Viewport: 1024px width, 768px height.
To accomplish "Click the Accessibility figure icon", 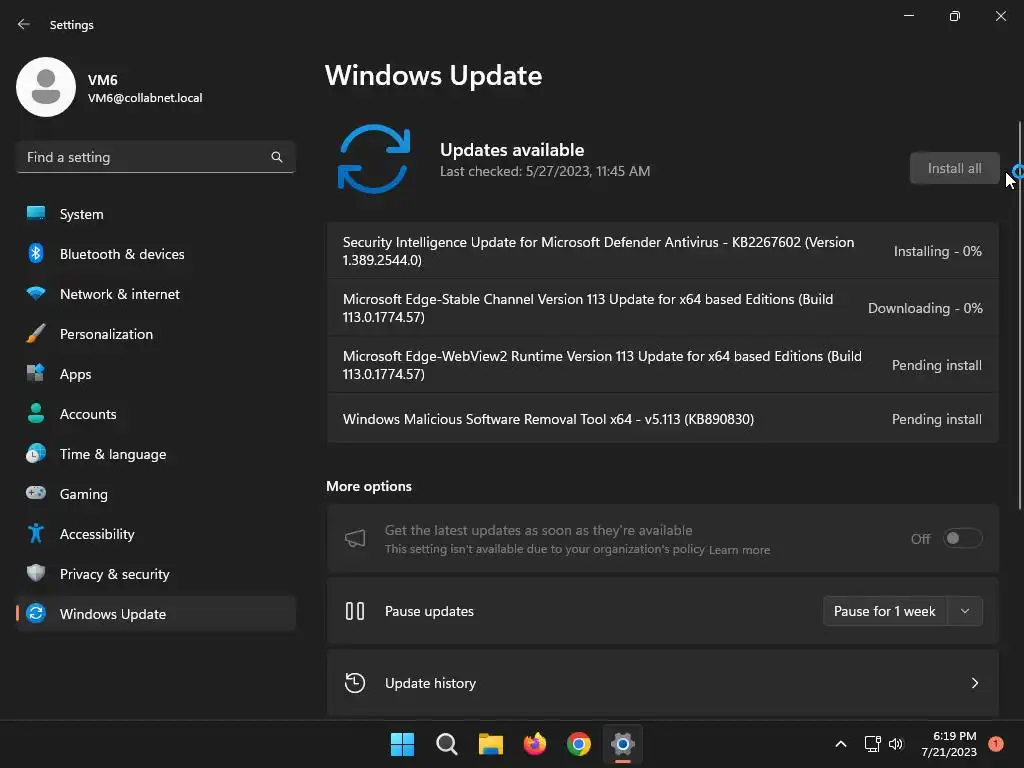I will [36, 534].
